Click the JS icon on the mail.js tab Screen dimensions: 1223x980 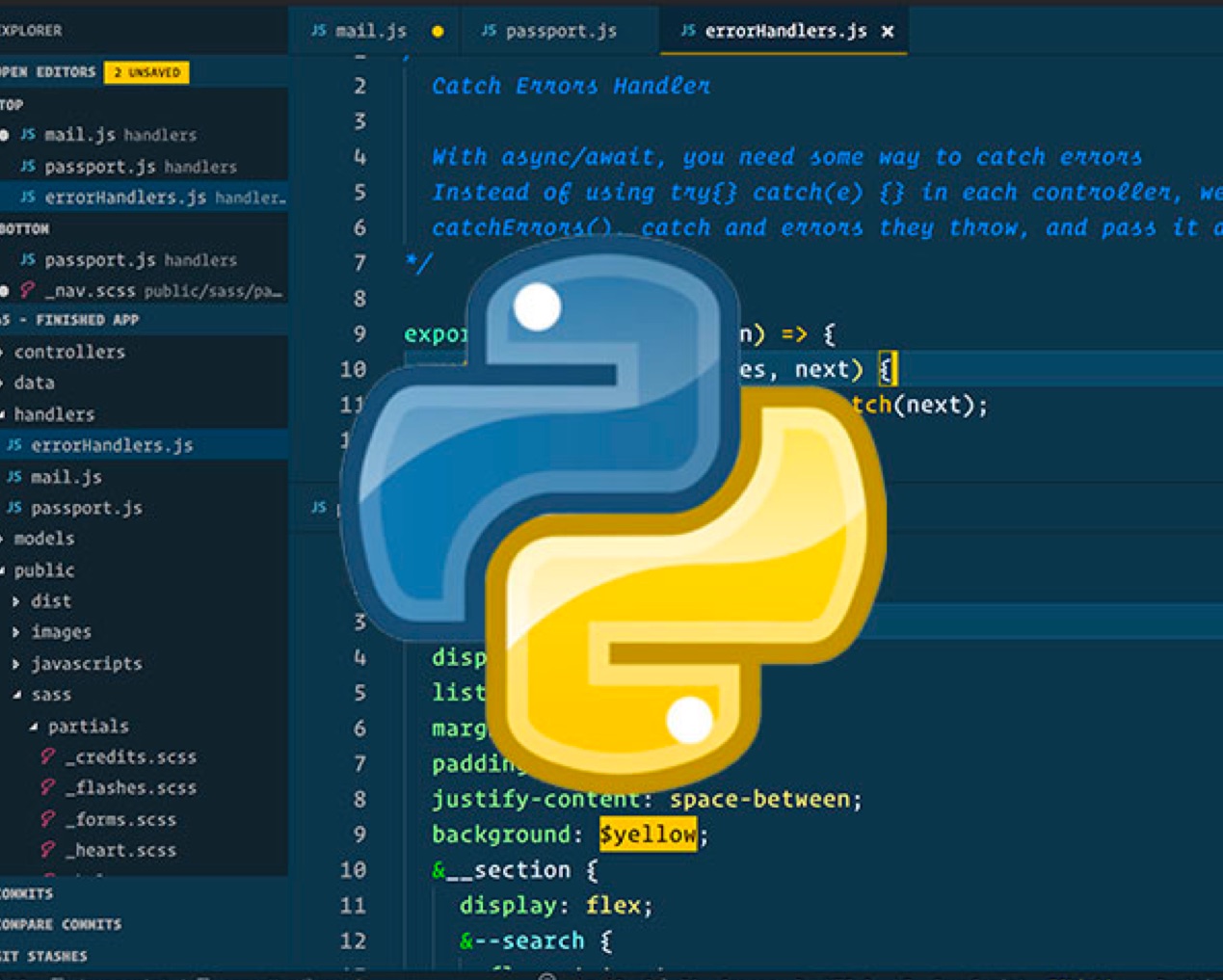318,31
